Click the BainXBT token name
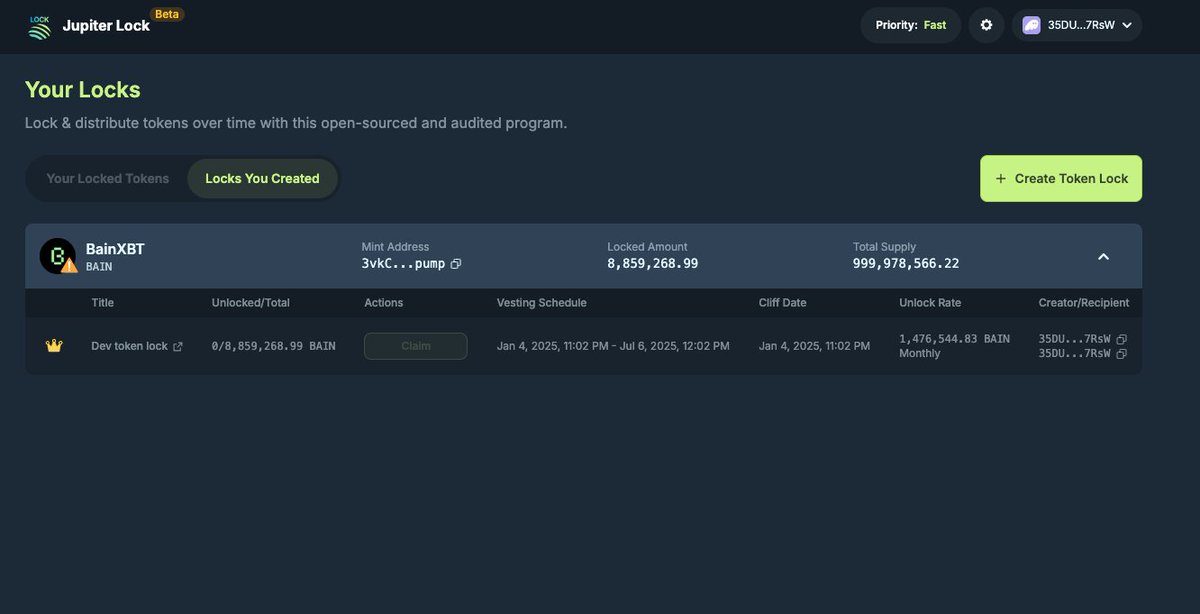Viewport: 1200px width, 614px height. (115, 249)
